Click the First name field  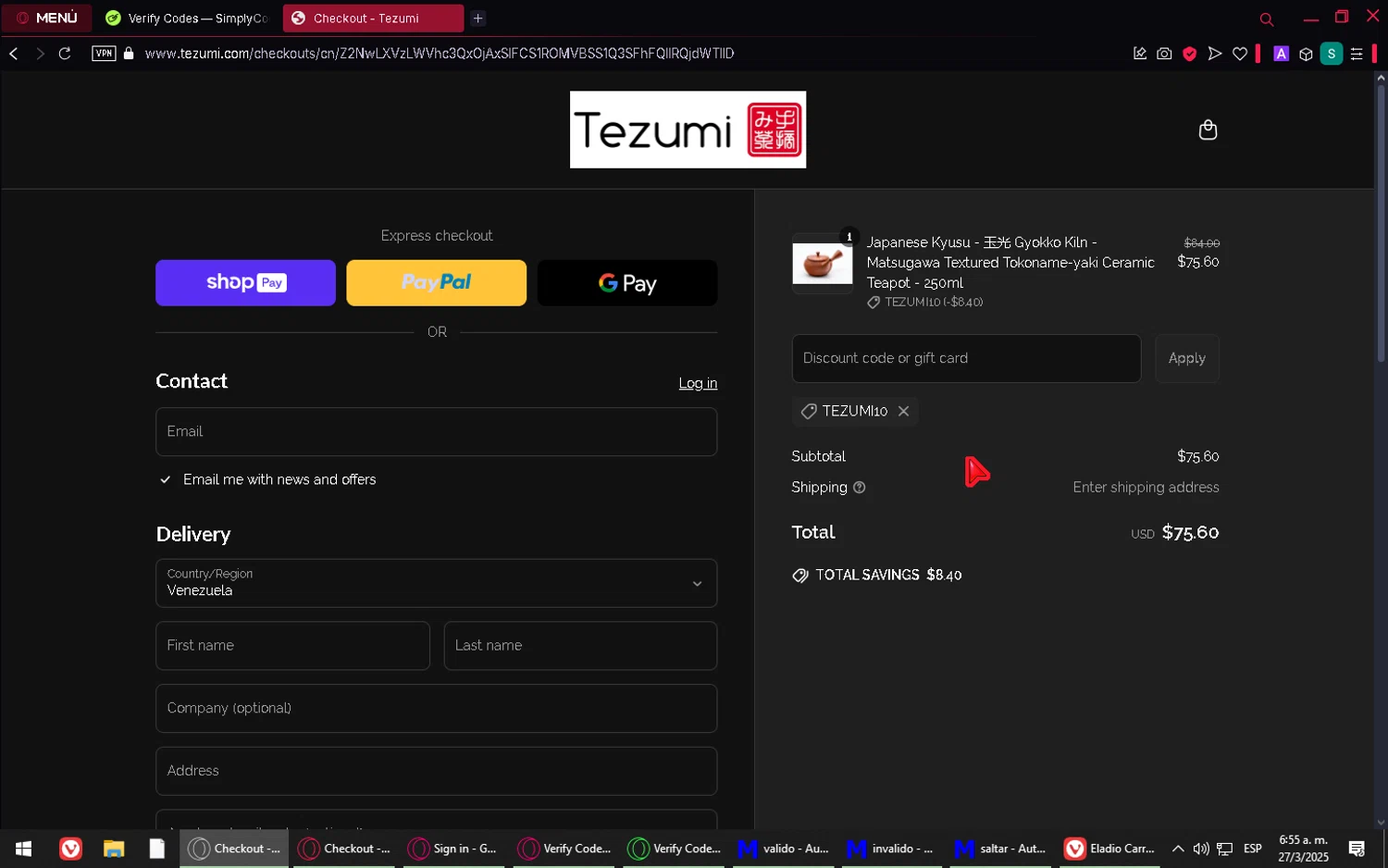click(292, 646)
